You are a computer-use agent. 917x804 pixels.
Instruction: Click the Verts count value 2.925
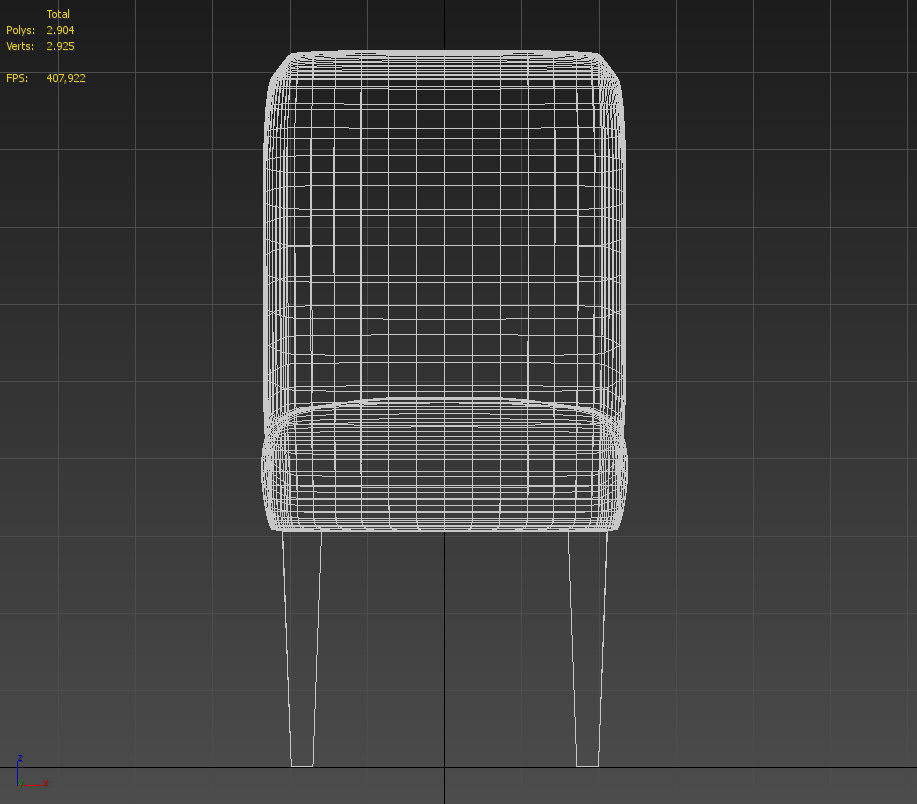pyautogui.click(x=60, y=46)
